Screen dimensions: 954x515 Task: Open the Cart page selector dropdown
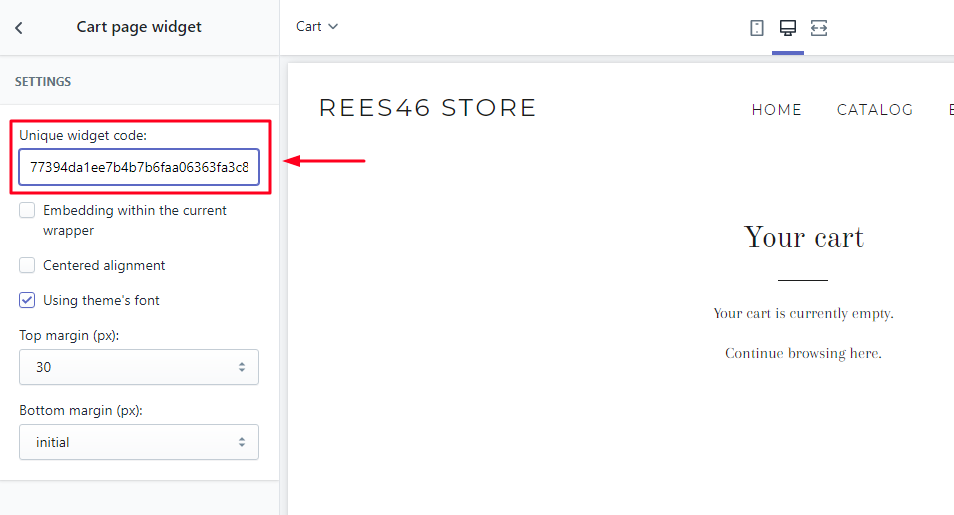[x=317, y=27]
